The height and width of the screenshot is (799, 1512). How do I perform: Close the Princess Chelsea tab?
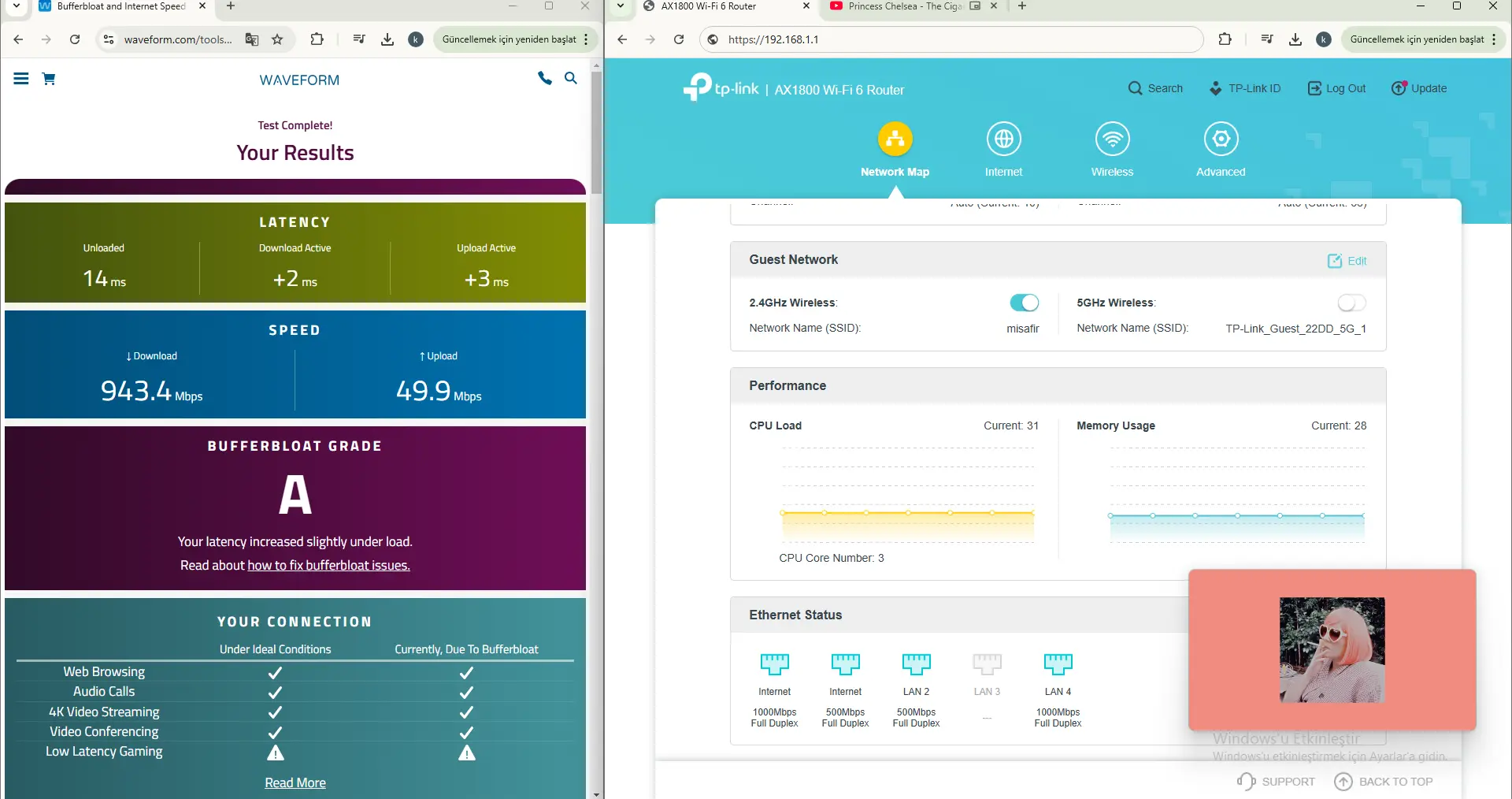click(994, 6)
